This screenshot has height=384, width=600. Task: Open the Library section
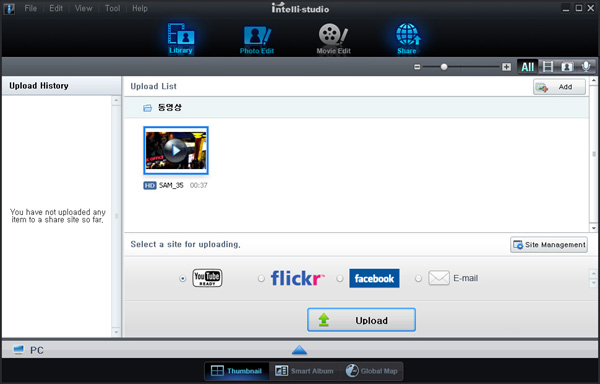point(180,39)
